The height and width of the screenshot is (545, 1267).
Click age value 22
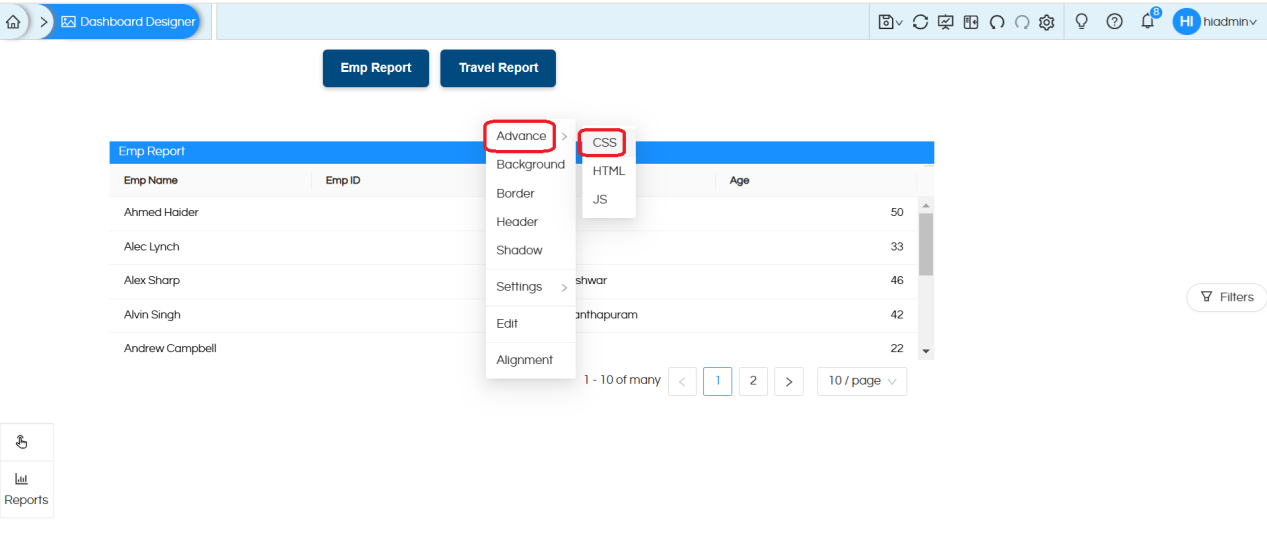[x=897, y=349]
